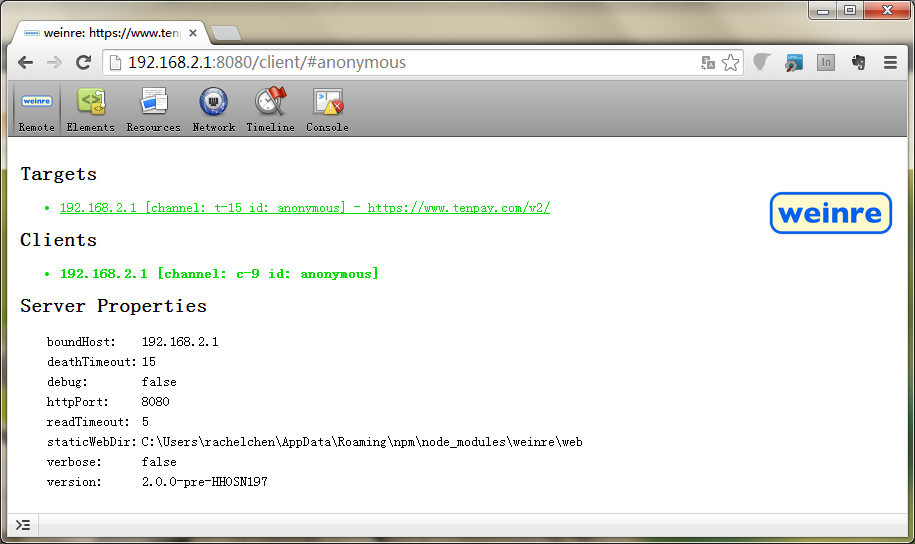Open the Evernote elephant extension

(858, 63)
